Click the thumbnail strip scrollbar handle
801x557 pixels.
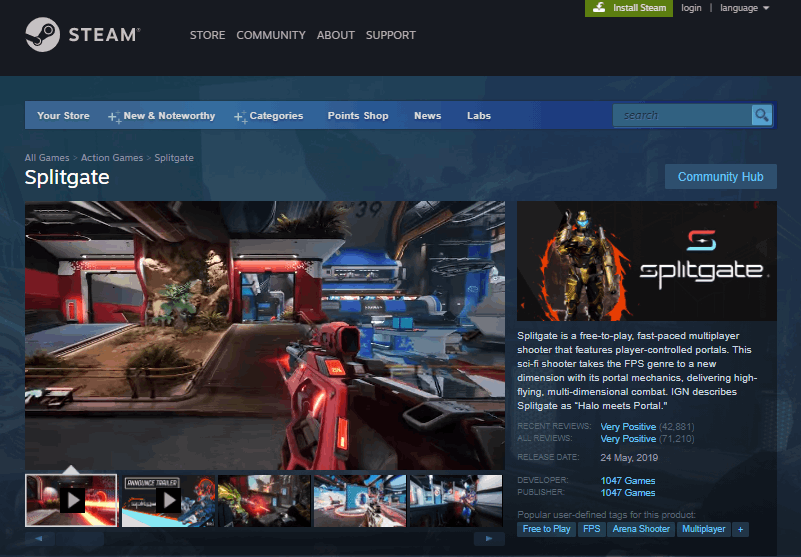point(80,539)
